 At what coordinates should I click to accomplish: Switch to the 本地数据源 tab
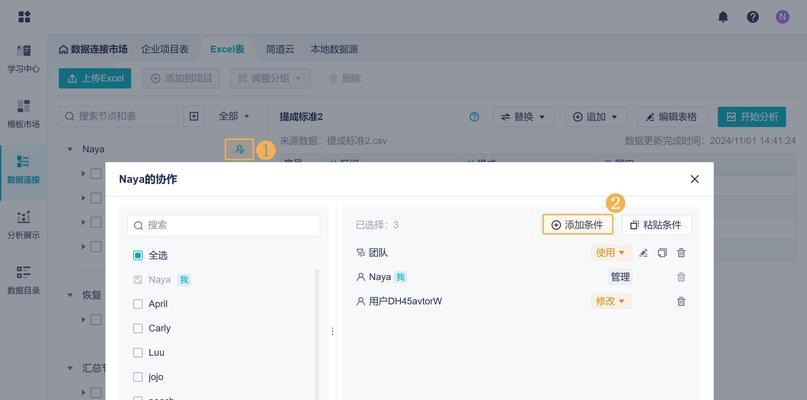coord(334,49)
